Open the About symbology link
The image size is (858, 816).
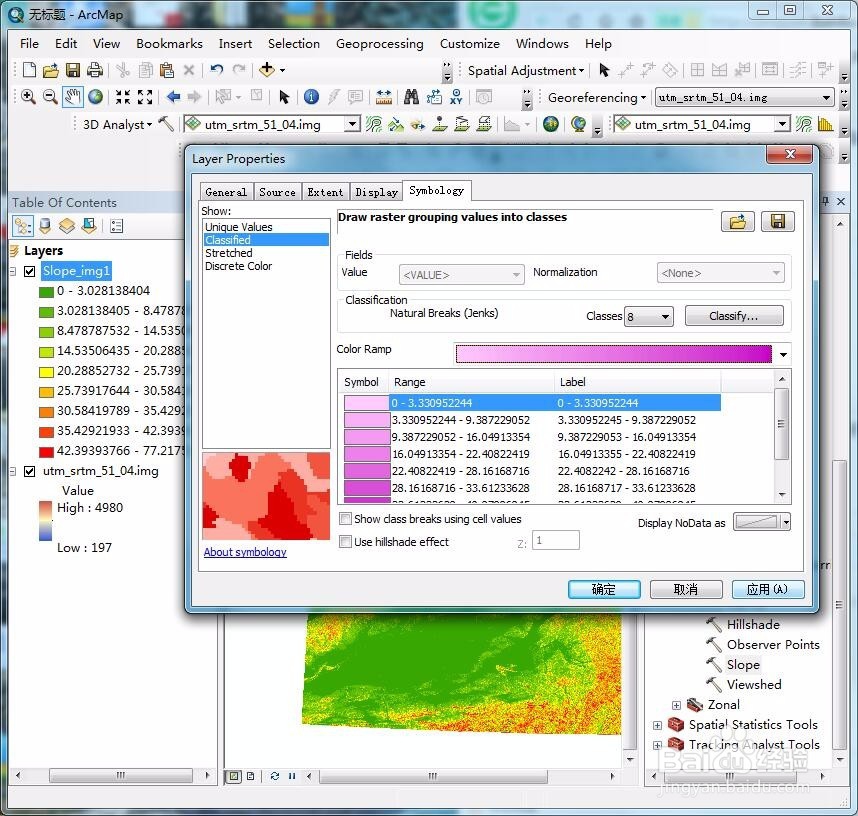tap(245, 552)
